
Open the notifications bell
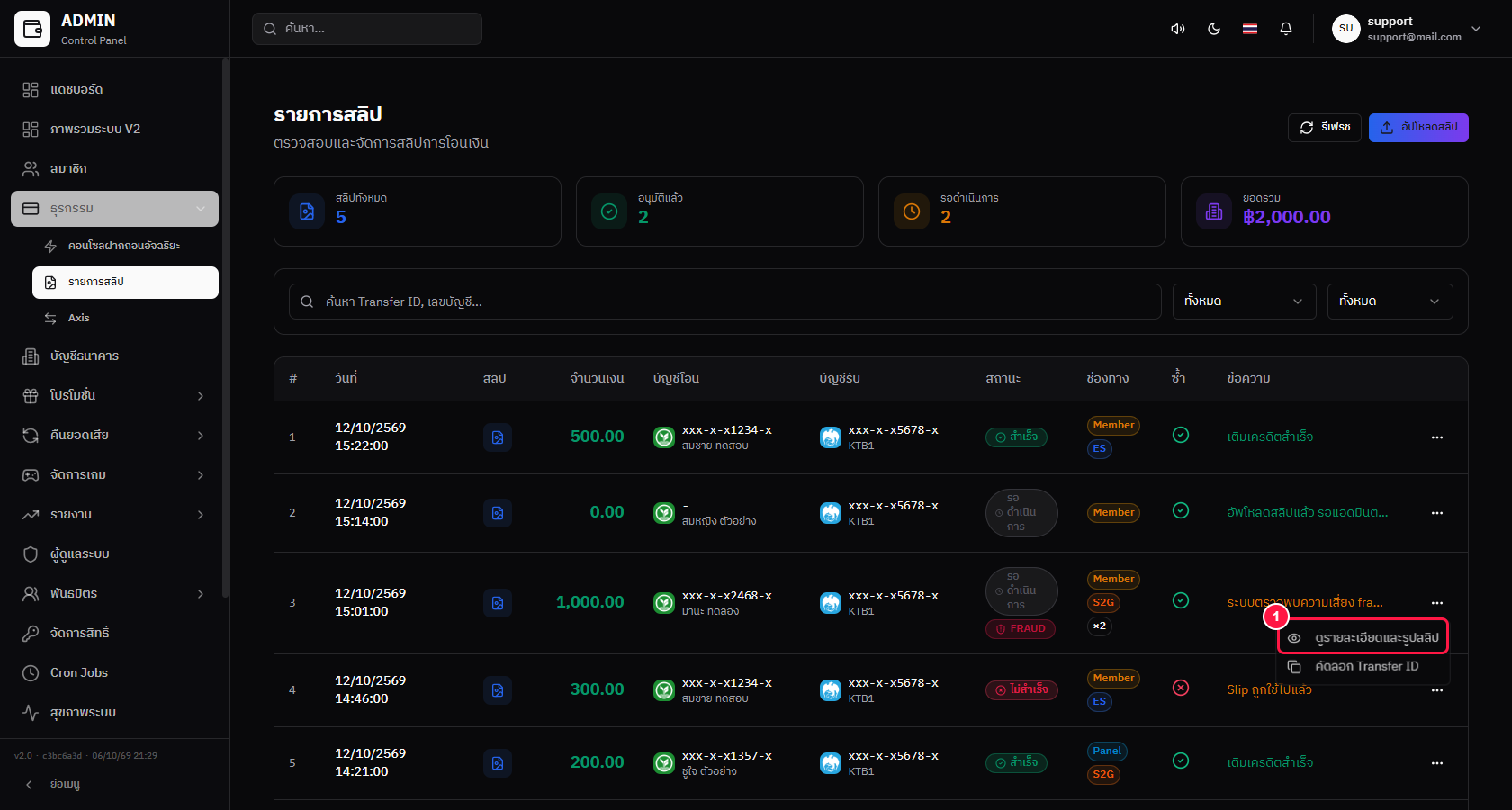coord(1286,29)
